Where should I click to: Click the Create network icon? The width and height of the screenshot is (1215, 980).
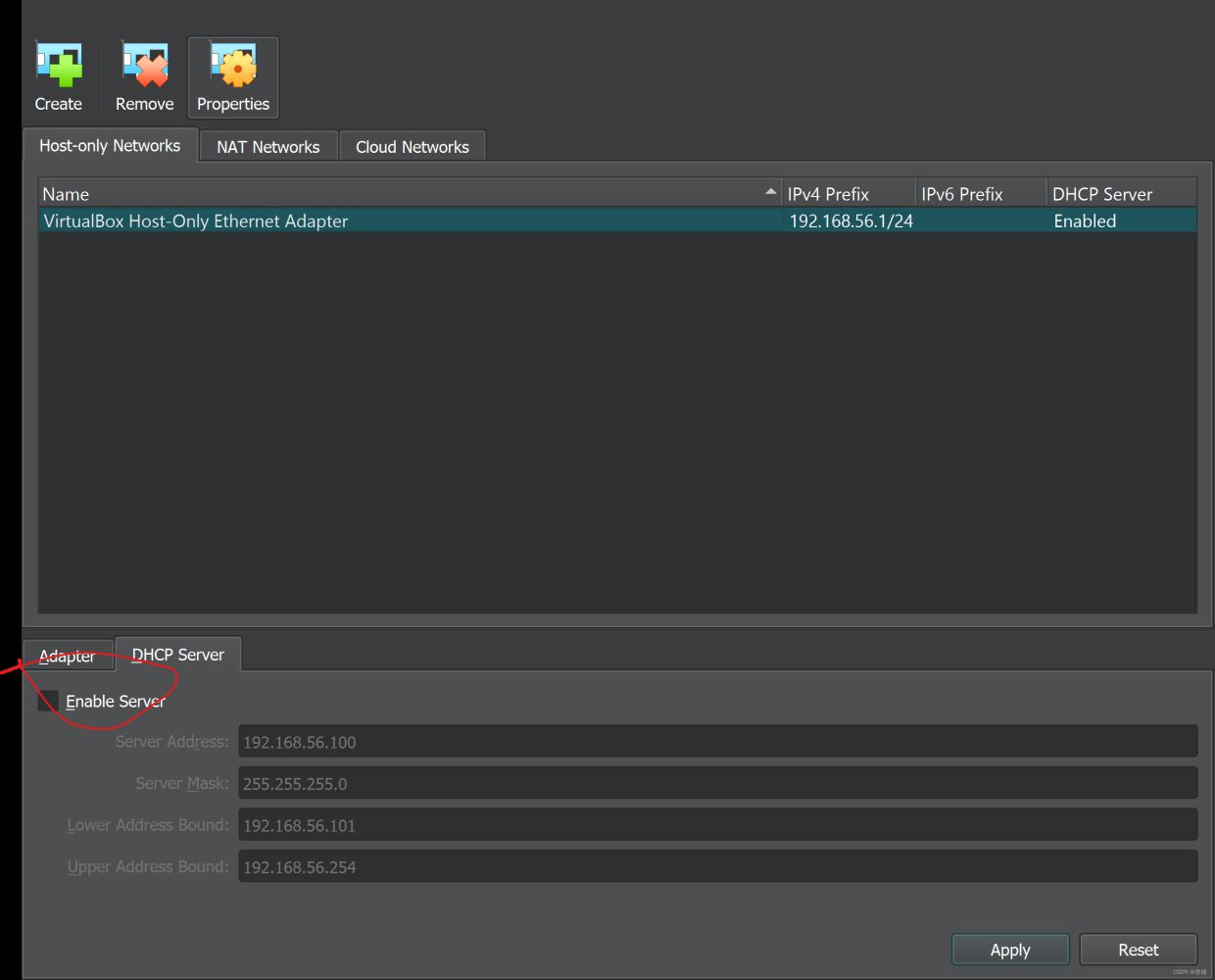coord(59,77)
